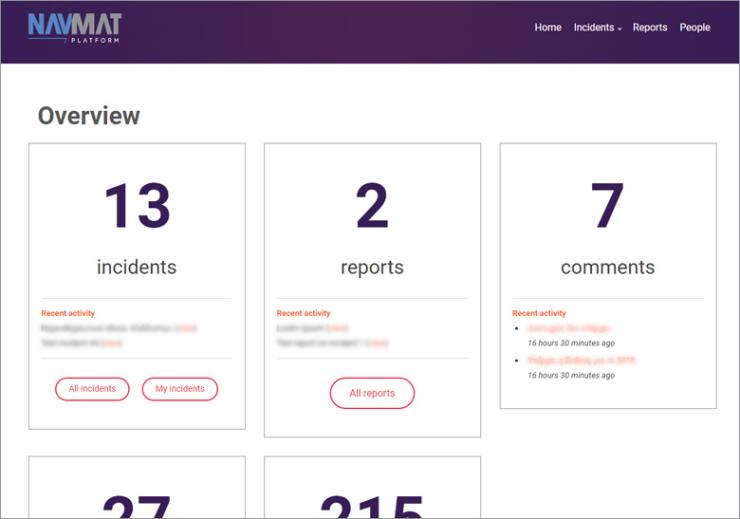Open the second recent activity incident entry
Viewport: 740px width, 519px height.
pos(81,343)
